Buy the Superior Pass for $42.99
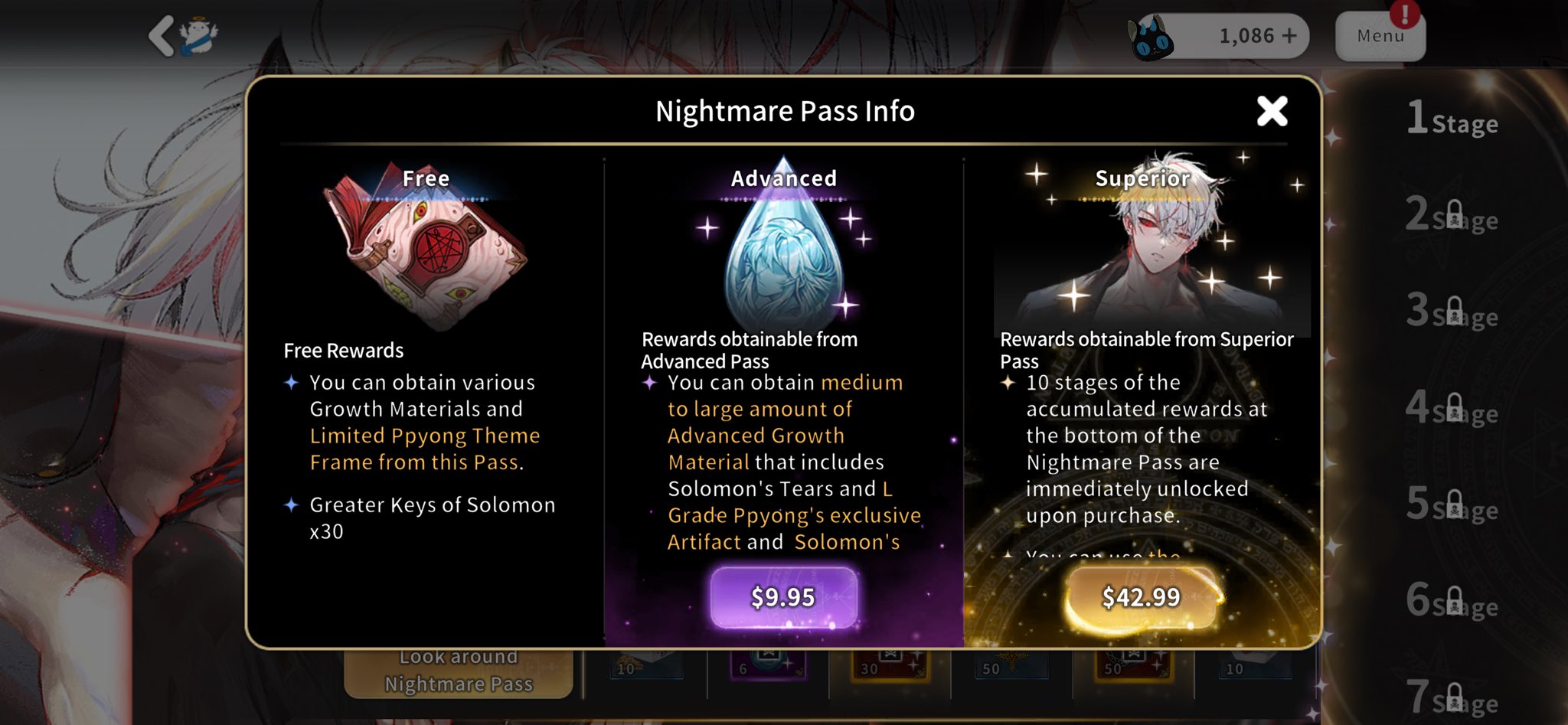 point(1141,597)
